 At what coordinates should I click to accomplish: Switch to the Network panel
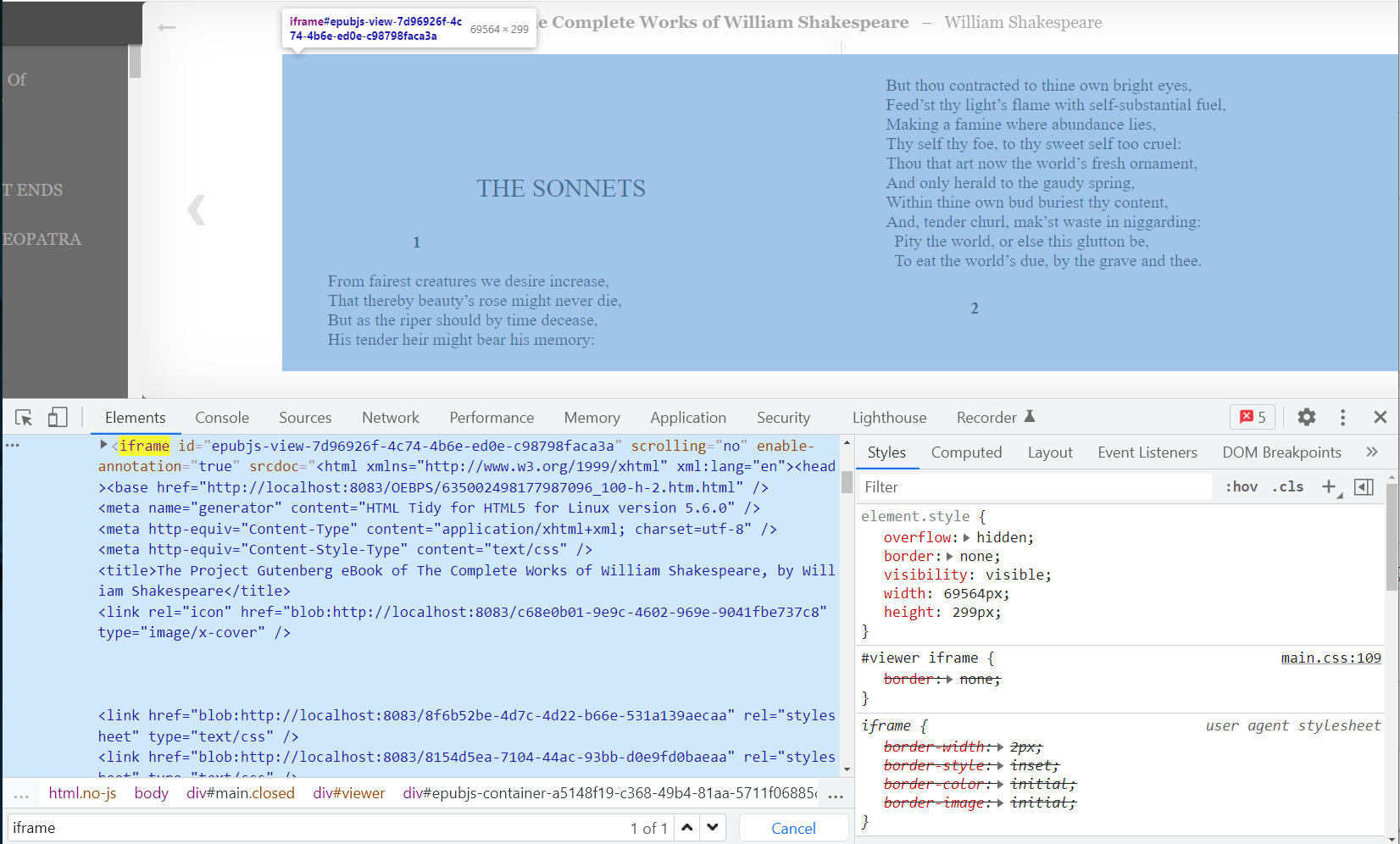click(390, 417)
